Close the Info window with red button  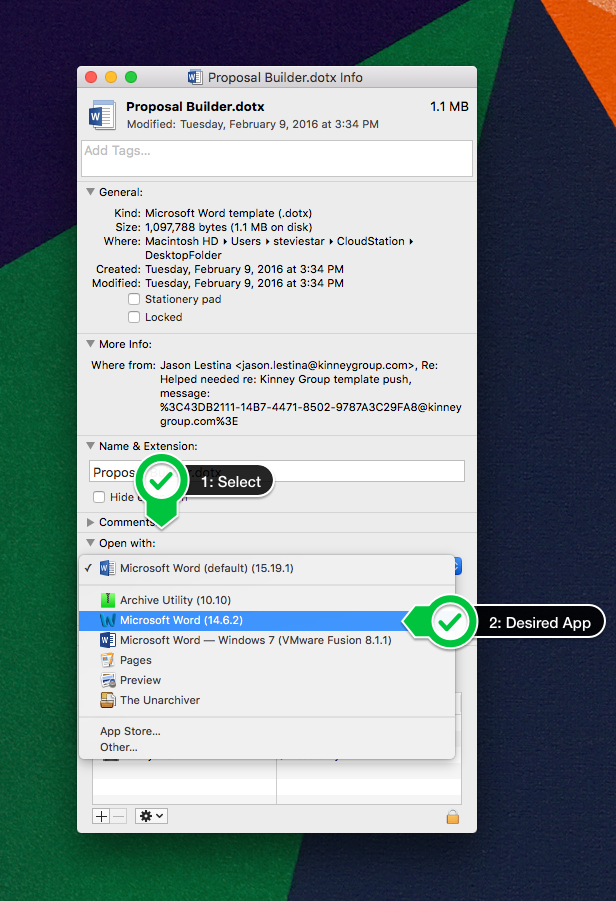point(91,77)
